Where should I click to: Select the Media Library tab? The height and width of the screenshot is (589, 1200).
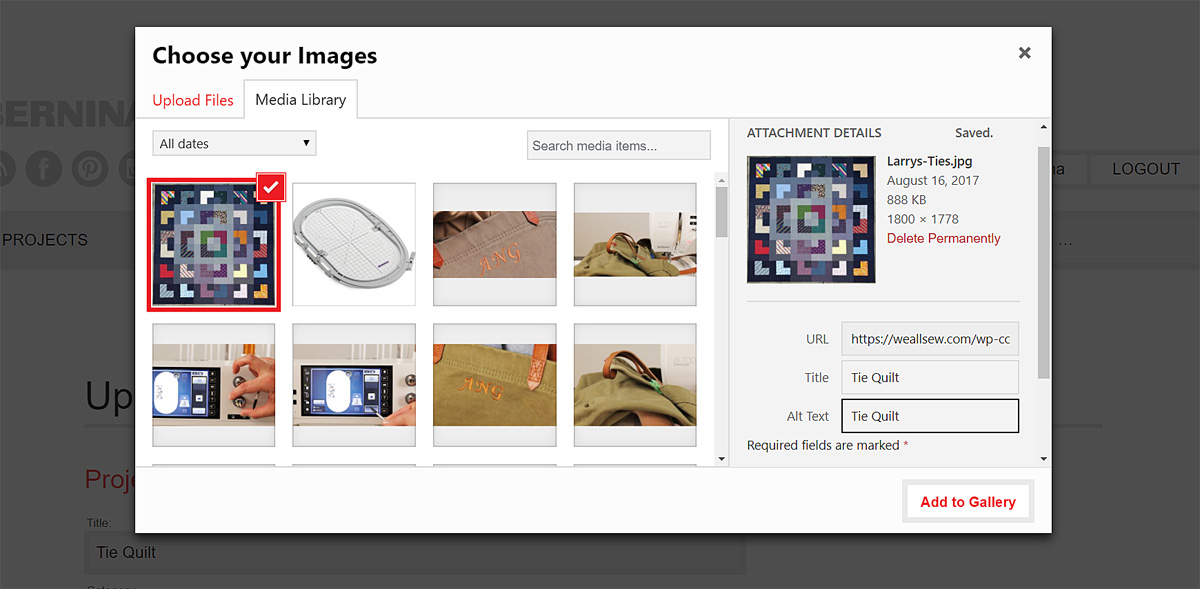click(x=301, y=100)
